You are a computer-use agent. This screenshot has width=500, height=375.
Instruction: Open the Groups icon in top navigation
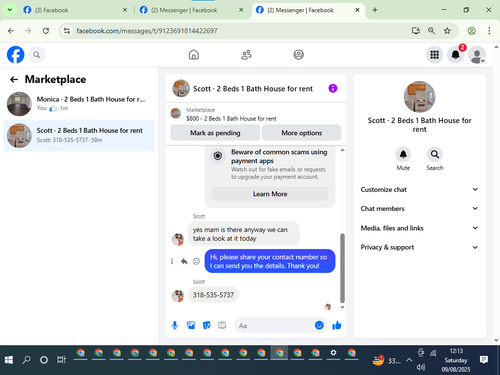299,55
